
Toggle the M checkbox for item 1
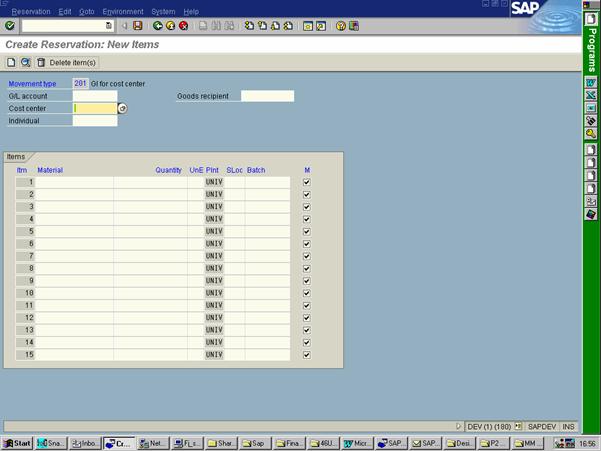[x=307, y=182]
